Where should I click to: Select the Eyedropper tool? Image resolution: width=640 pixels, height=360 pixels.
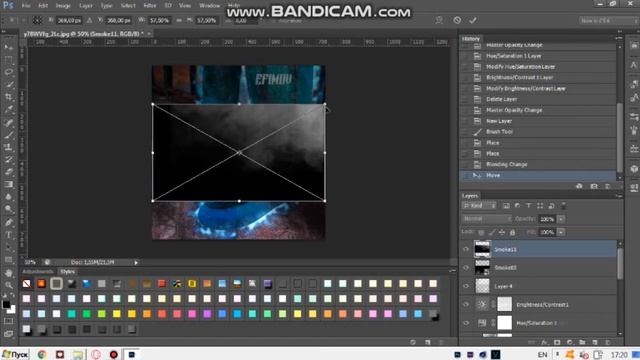tap(9, 110)
